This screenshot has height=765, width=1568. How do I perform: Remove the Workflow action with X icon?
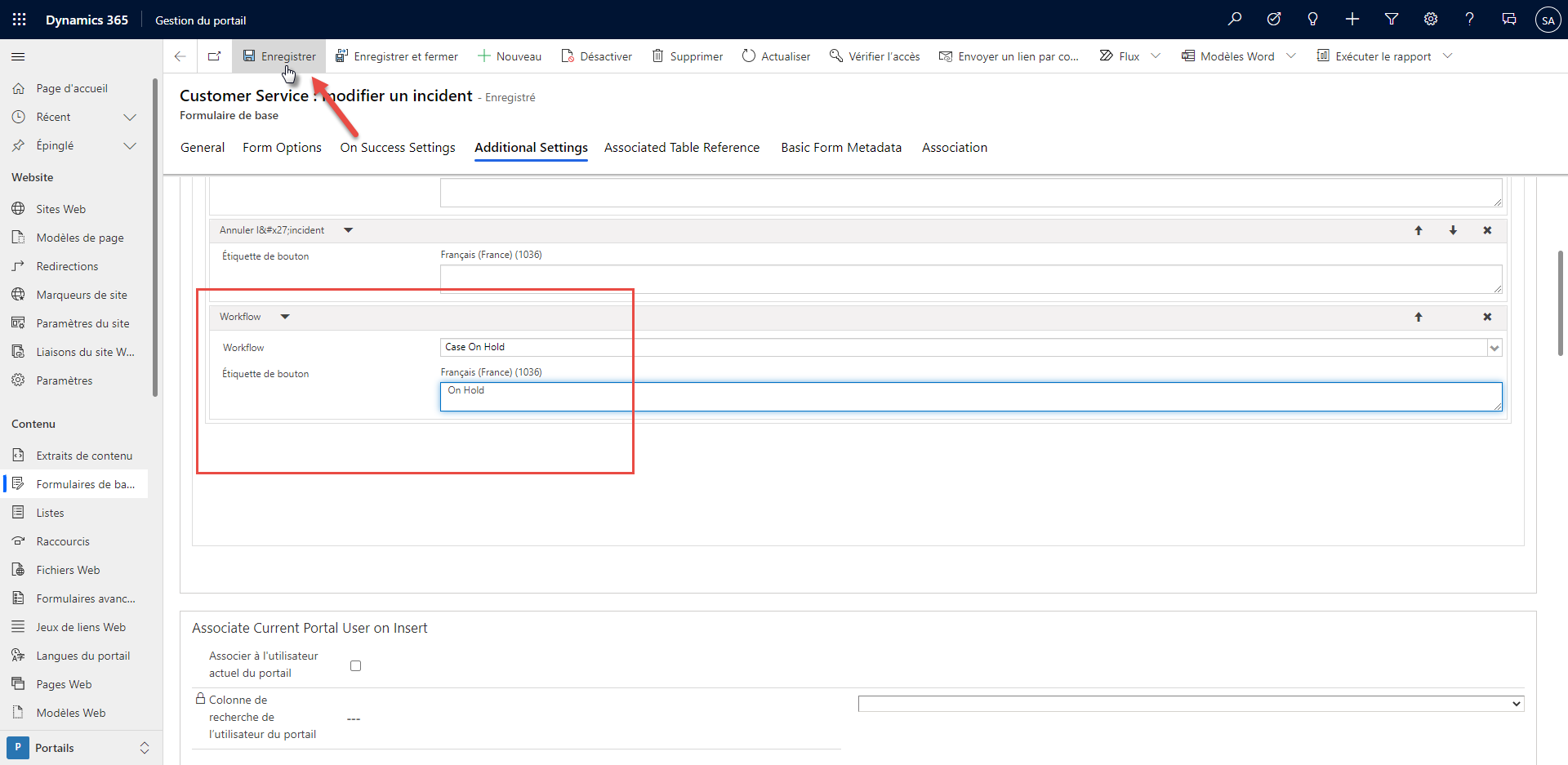[x=1486, y=317]
